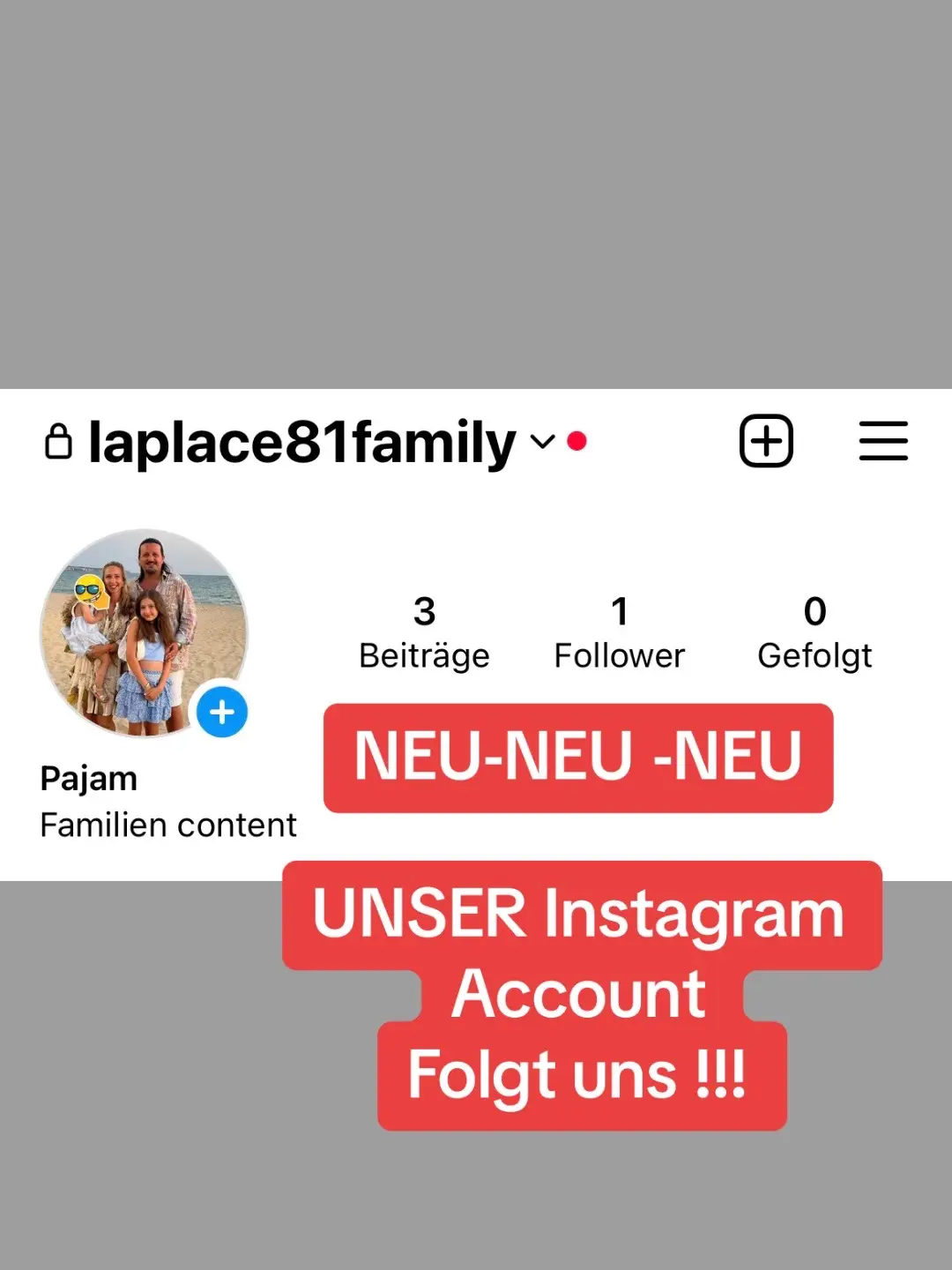952x1270 pixels.
Task: Open the 1 Follower list
Action: coord(620,633)
